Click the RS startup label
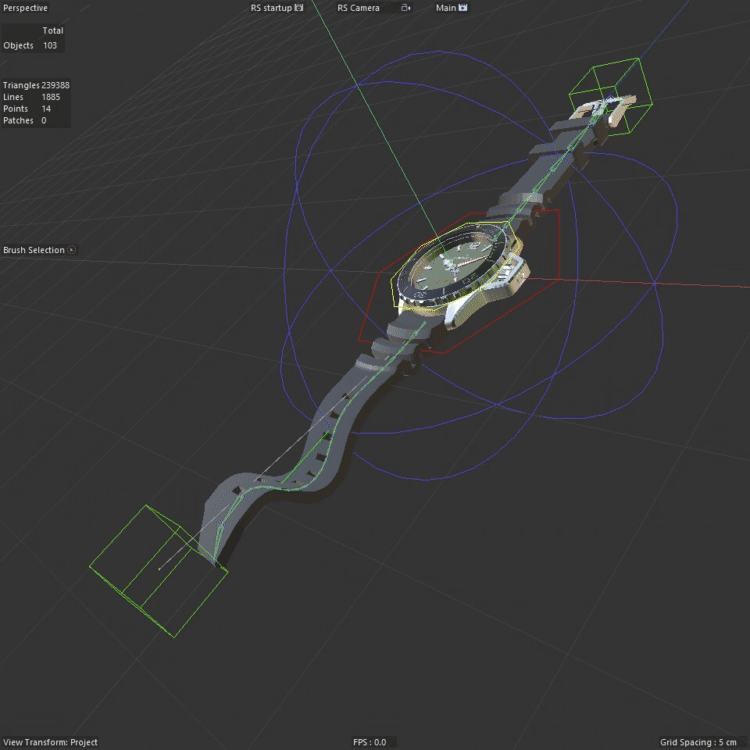 [270, 8]
